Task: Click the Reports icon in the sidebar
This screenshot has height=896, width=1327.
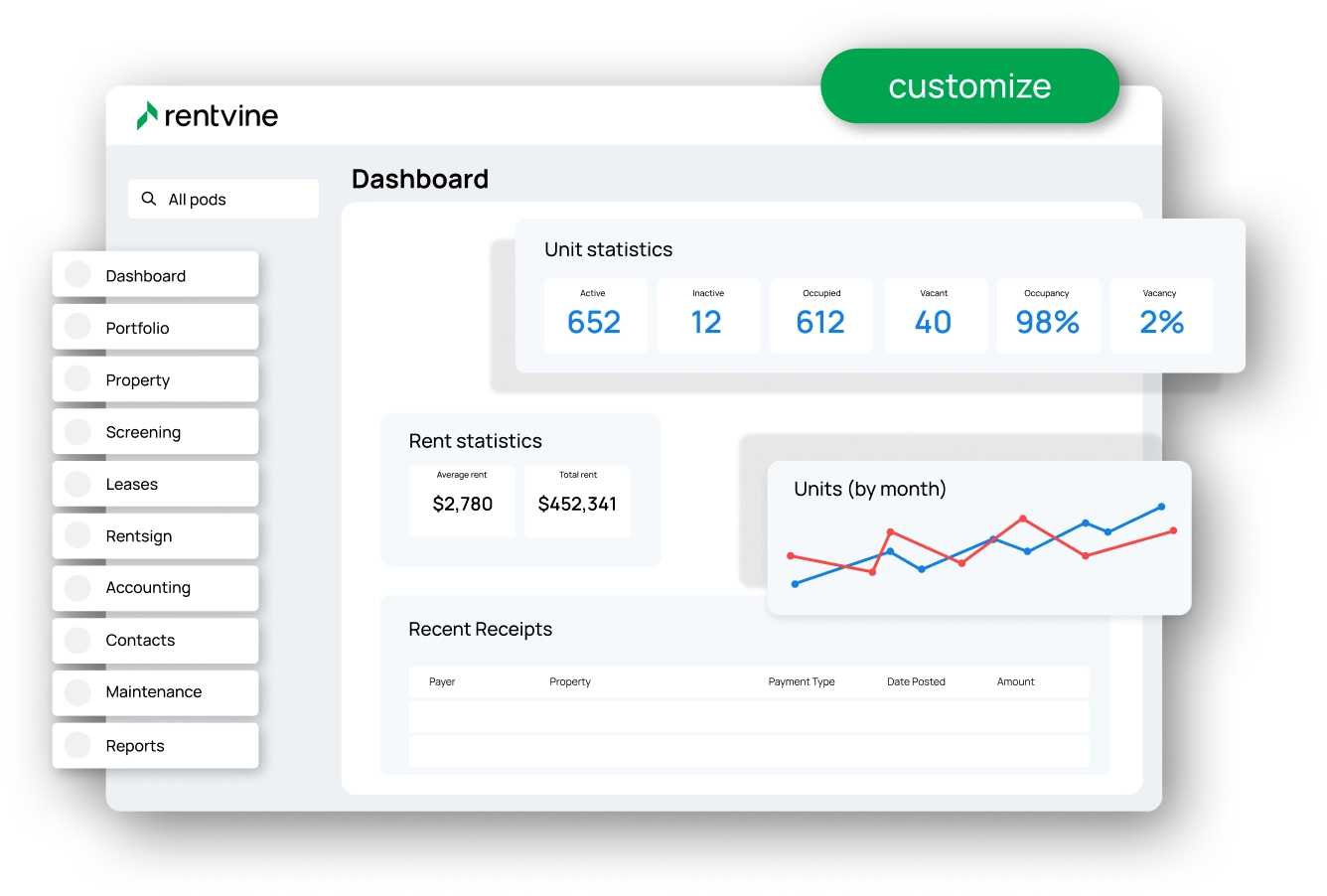Action: click(77, 745)
